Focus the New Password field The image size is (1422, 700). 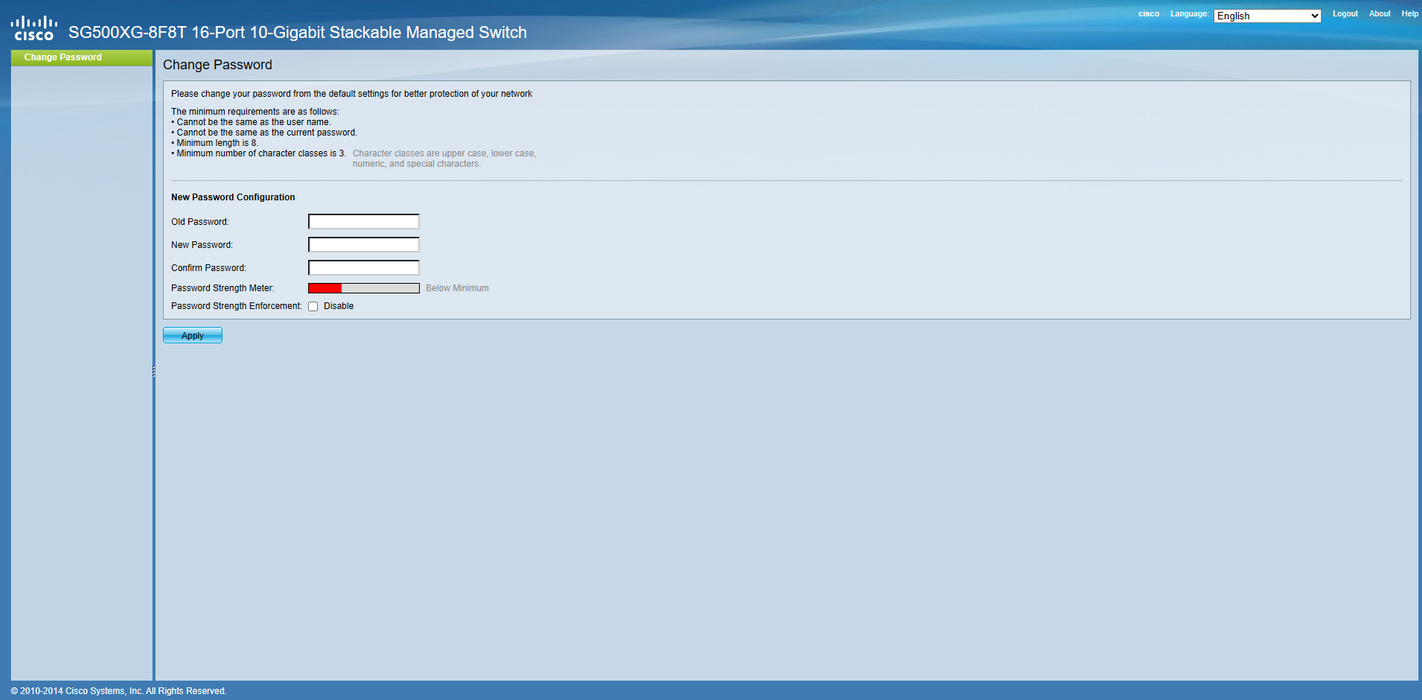(x=364, y=245)
